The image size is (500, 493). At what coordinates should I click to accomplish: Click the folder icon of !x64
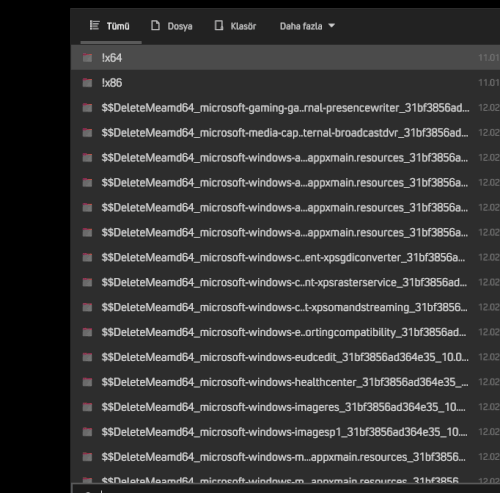point(87,58)
